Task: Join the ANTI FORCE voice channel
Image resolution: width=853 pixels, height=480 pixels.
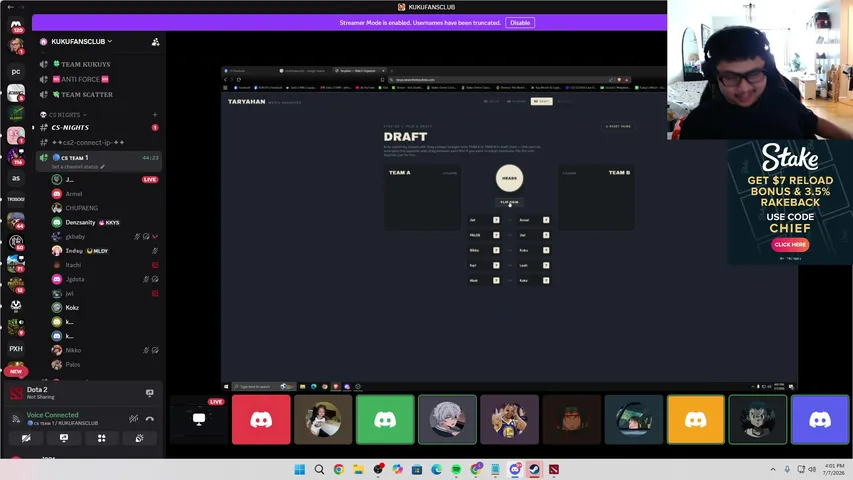Action: [x=99, y=79]
